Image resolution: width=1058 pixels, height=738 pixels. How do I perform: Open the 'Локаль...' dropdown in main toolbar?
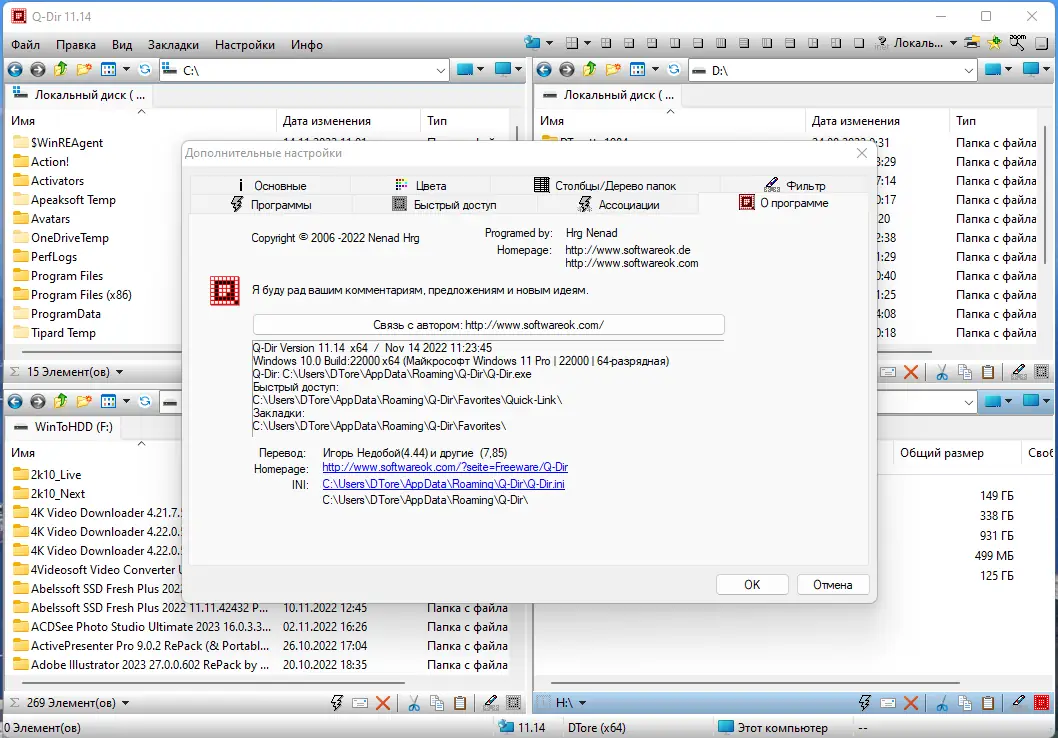coord(953,43)
